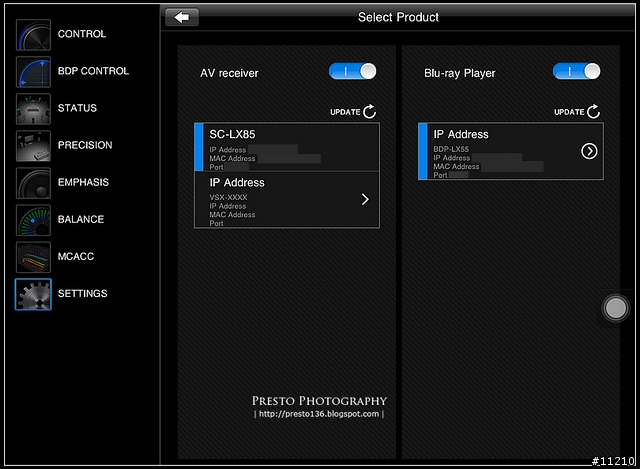640x469 pixels.
Task: Open the BDP CONTROL icon
Action: click(33, 72)
